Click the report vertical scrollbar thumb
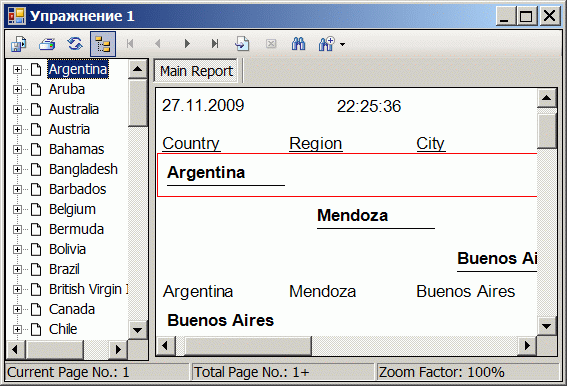 pos(546,131)
